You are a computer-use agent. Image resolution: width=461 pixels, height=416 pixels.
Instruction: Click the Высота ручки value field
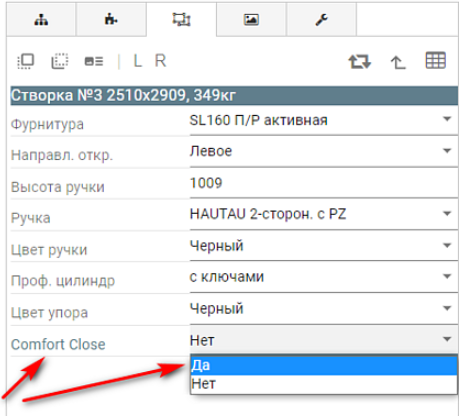point(324,183)
